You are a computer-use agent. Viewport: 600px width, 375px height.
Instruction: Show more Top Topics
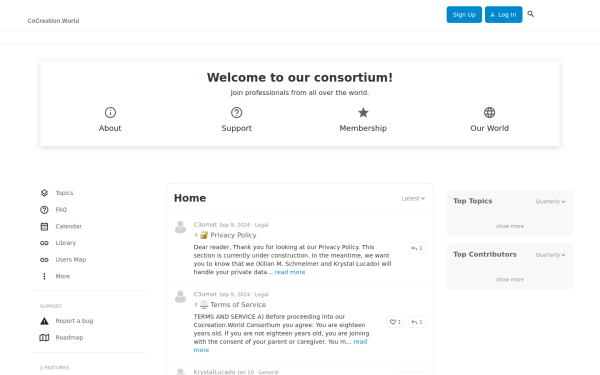click(x=510, y=226)
